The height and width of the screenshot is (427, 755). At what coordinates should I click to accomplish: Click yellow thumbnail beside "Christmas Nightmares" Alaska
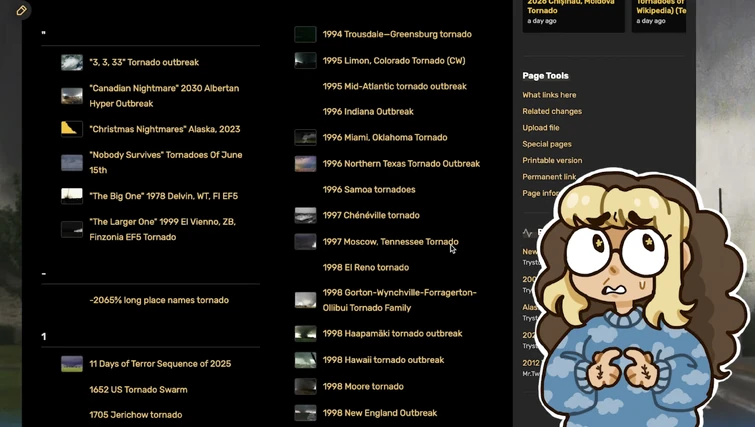72,129
